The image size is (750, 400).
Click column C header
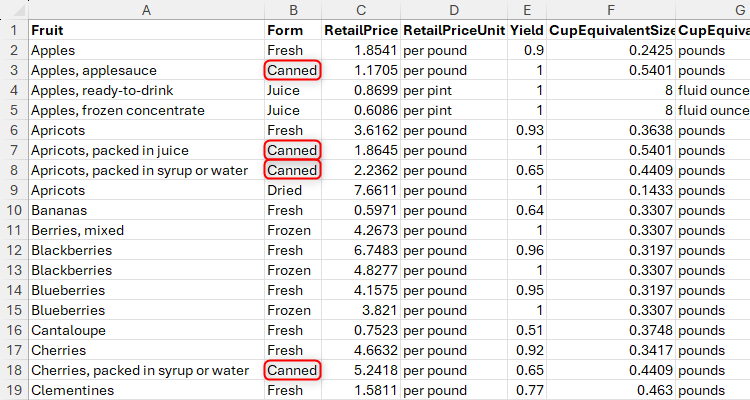pos(360,10)
